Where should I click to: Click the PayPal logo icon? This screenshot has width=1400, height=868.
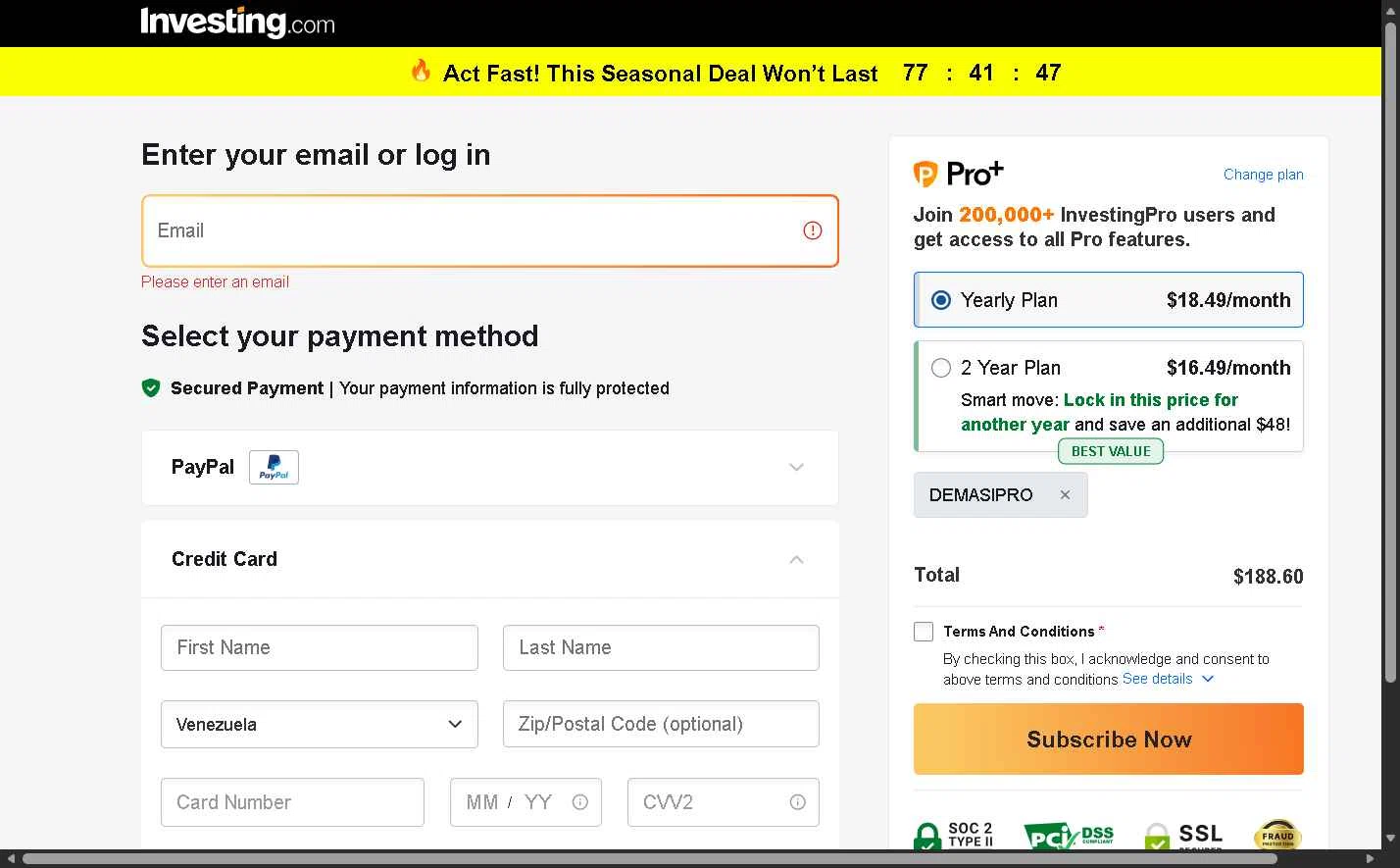(274, 467)
